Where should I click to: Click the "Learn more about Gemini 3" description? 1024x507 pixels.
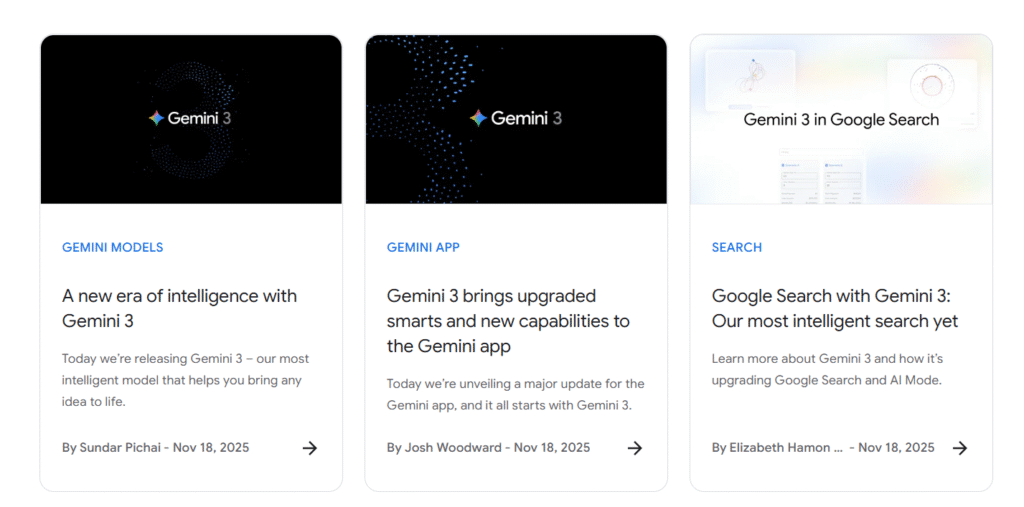[827, 369]
